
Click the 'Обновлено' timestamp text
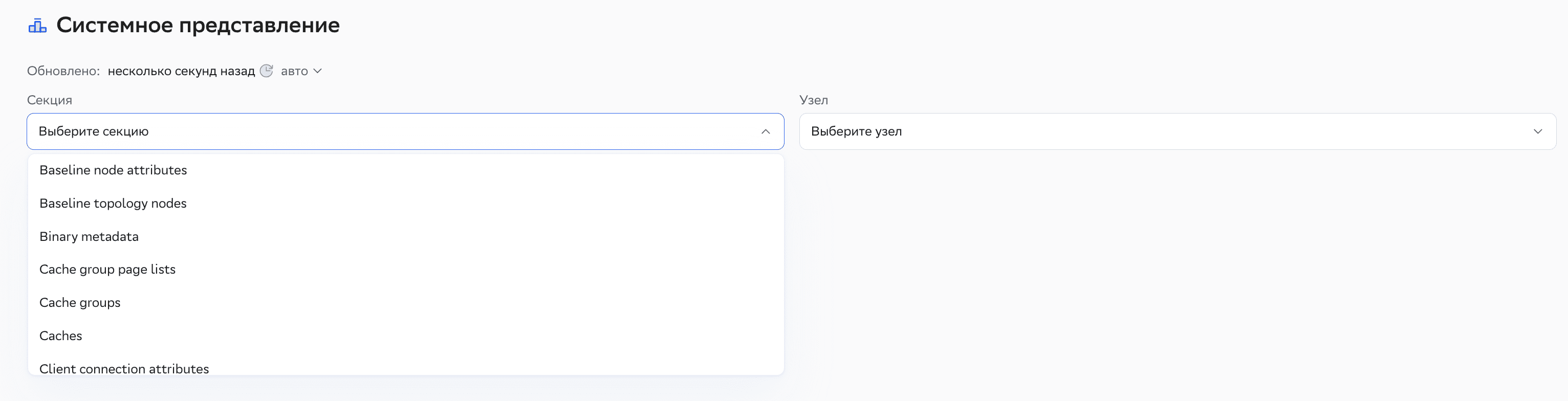(63, 71)
